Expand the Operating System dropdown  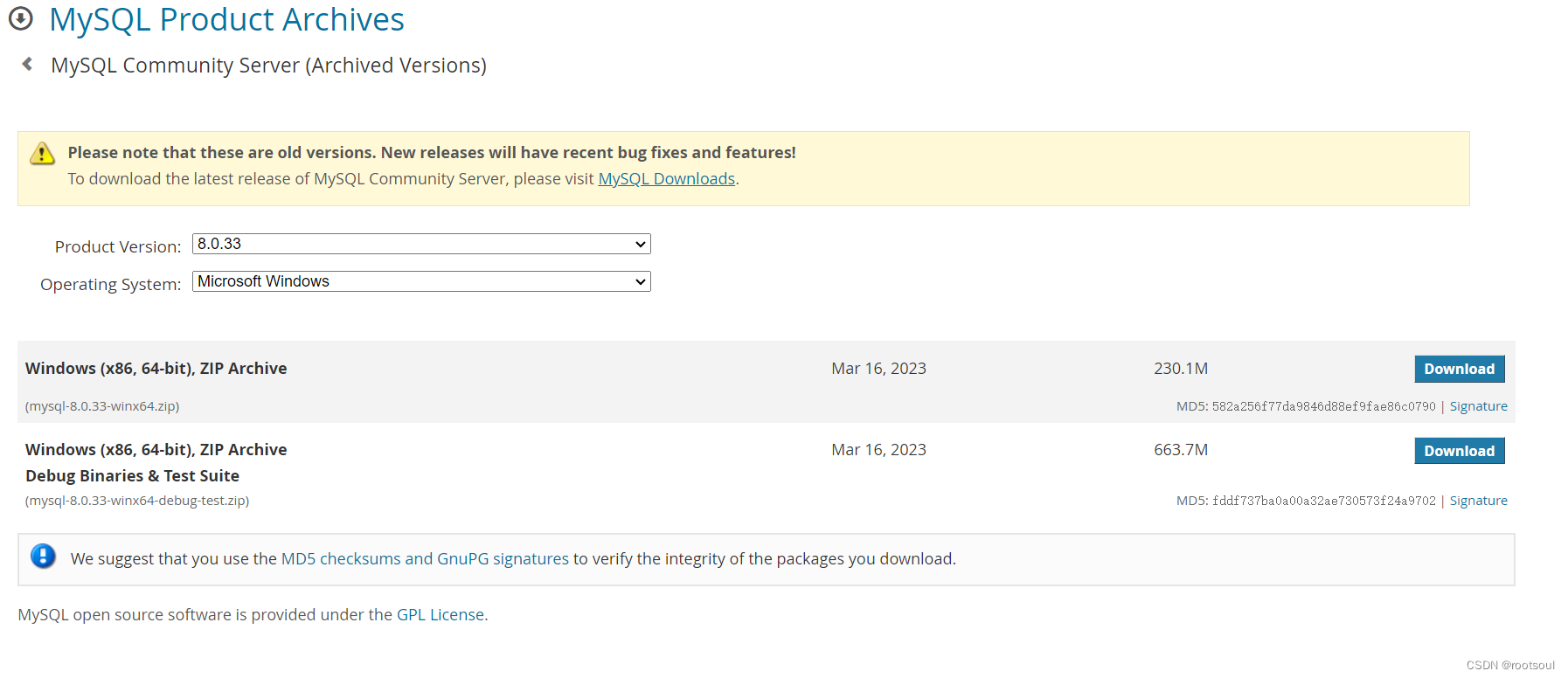pos(420,281)
